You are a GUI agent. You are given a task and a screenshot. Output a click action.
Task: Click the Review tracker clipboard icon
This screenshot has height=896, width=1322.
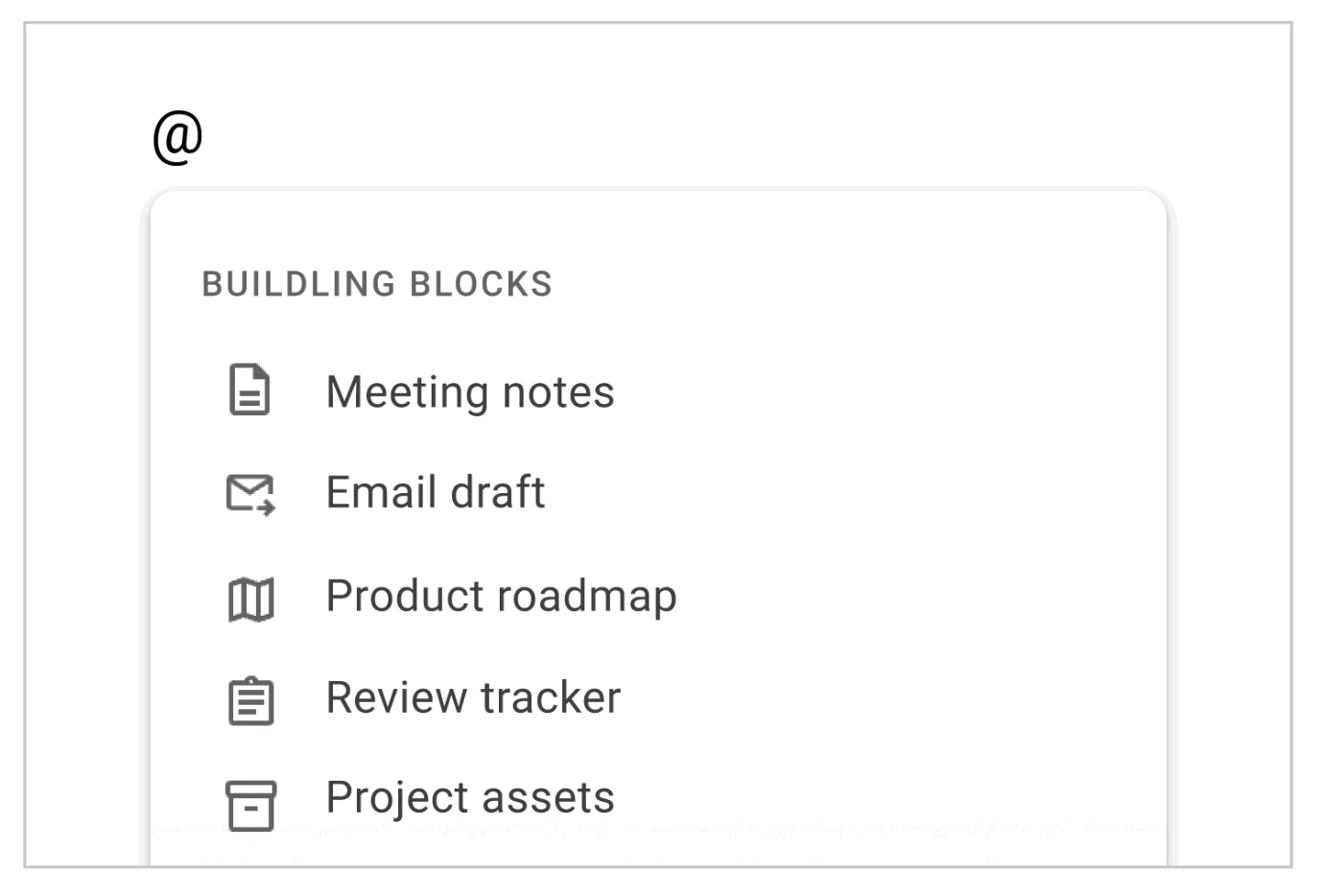250,700
